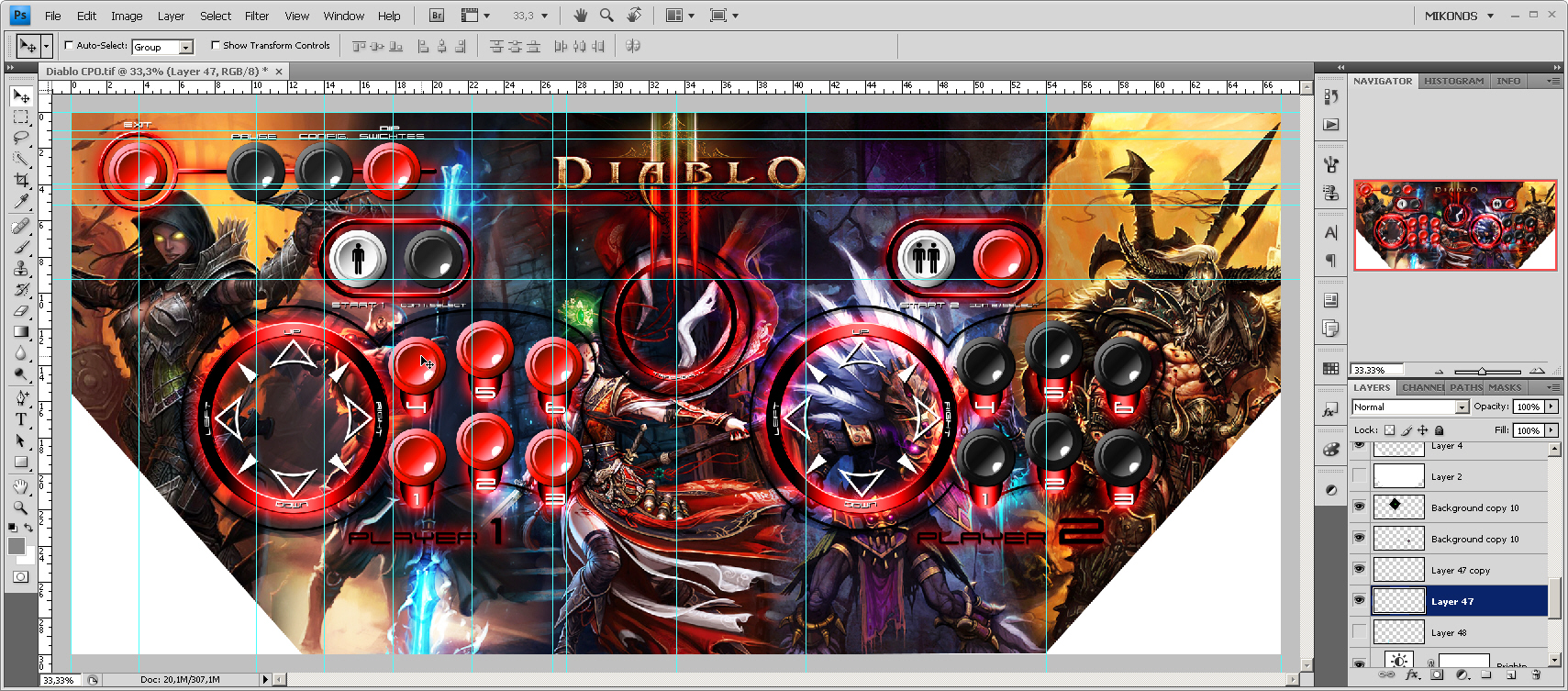Show Layer 2 via its visibility box
This screenshot has height=691, width=1568.
[1359, 476]
